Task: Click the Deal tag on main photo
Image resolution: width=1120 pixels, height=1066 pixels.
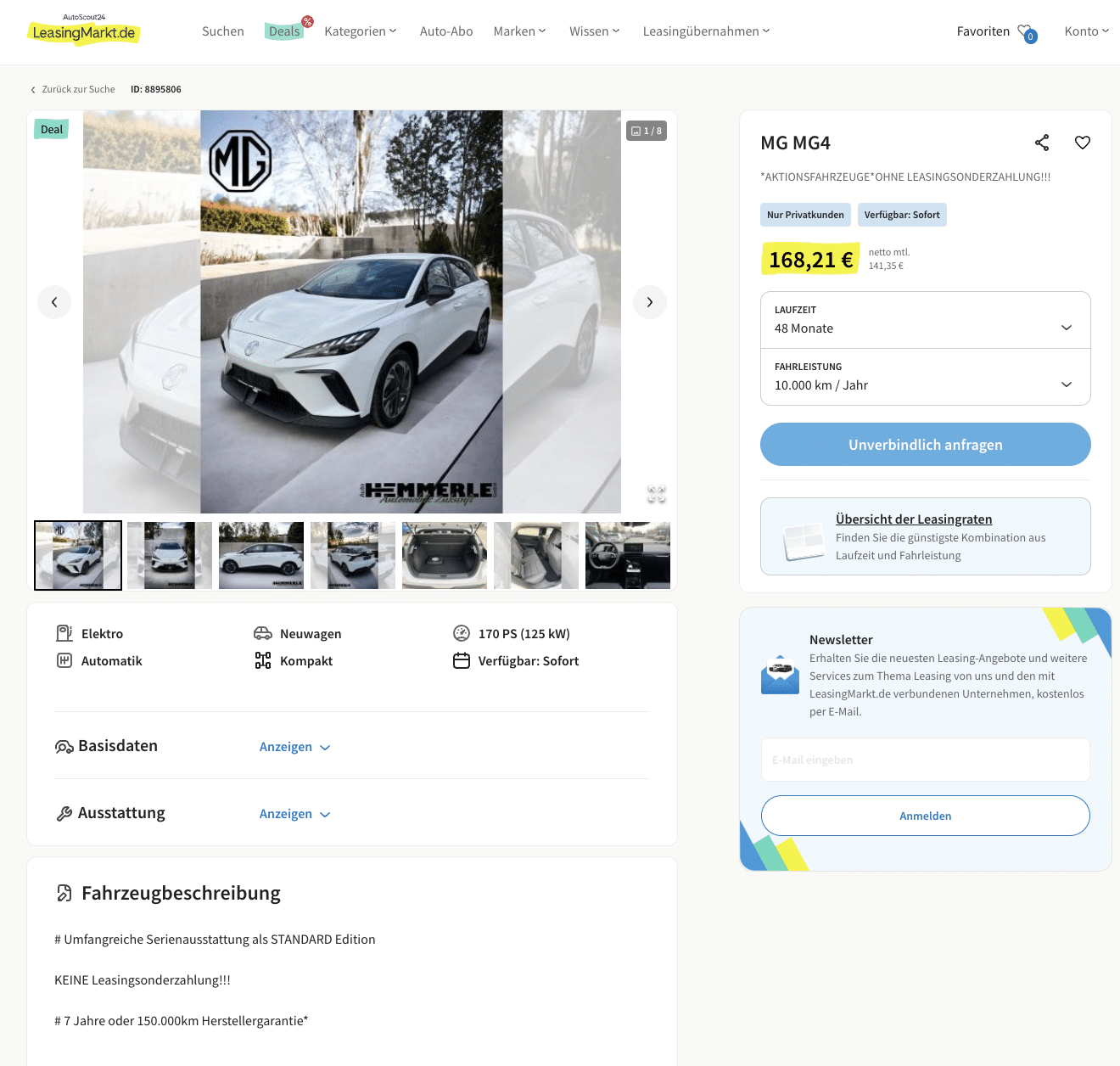Action: [52, 129]
